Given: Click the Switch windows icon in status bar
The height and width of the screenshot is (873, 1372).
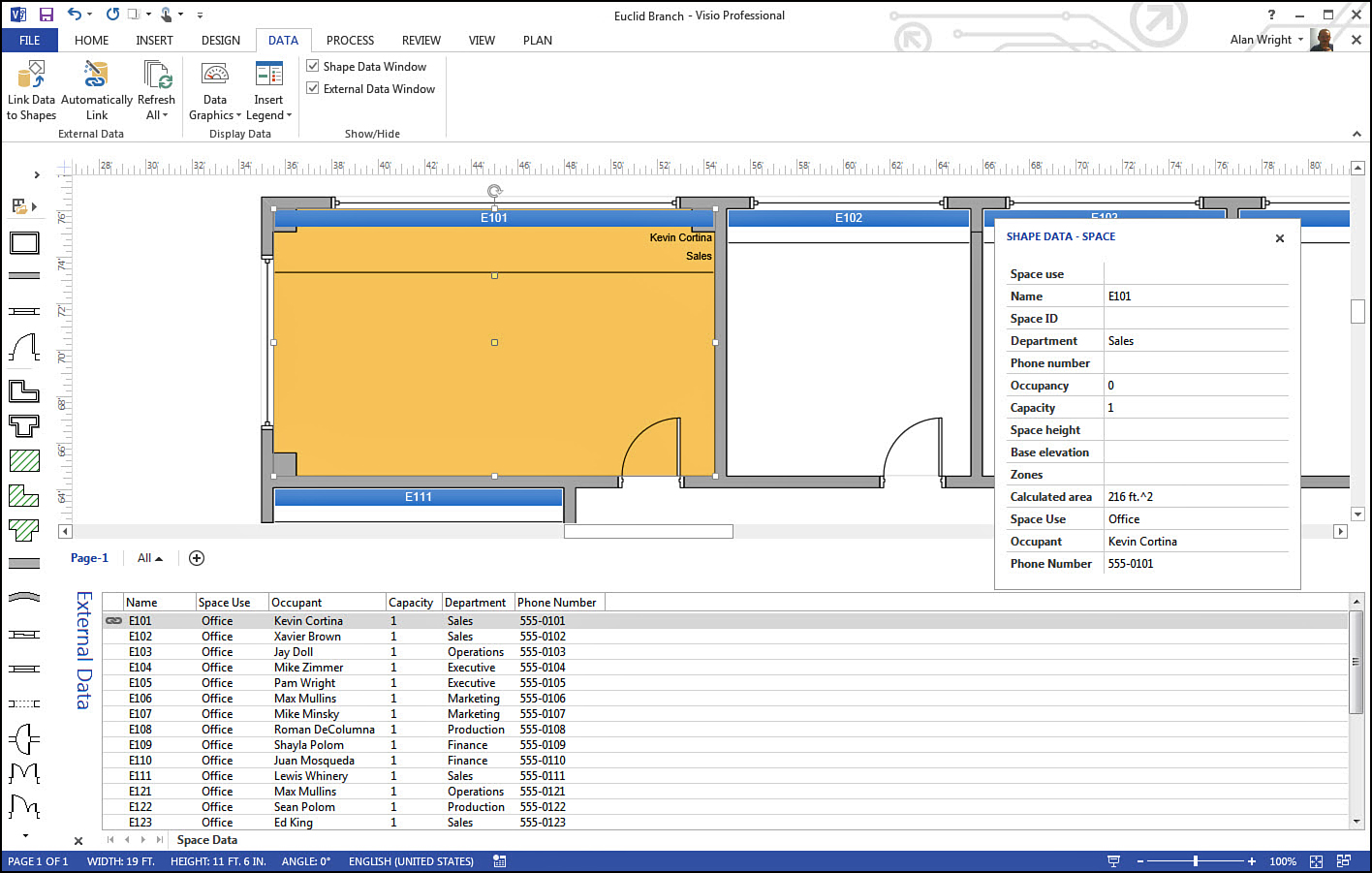Looking at the screenshot, I should tap(1344, 861).
